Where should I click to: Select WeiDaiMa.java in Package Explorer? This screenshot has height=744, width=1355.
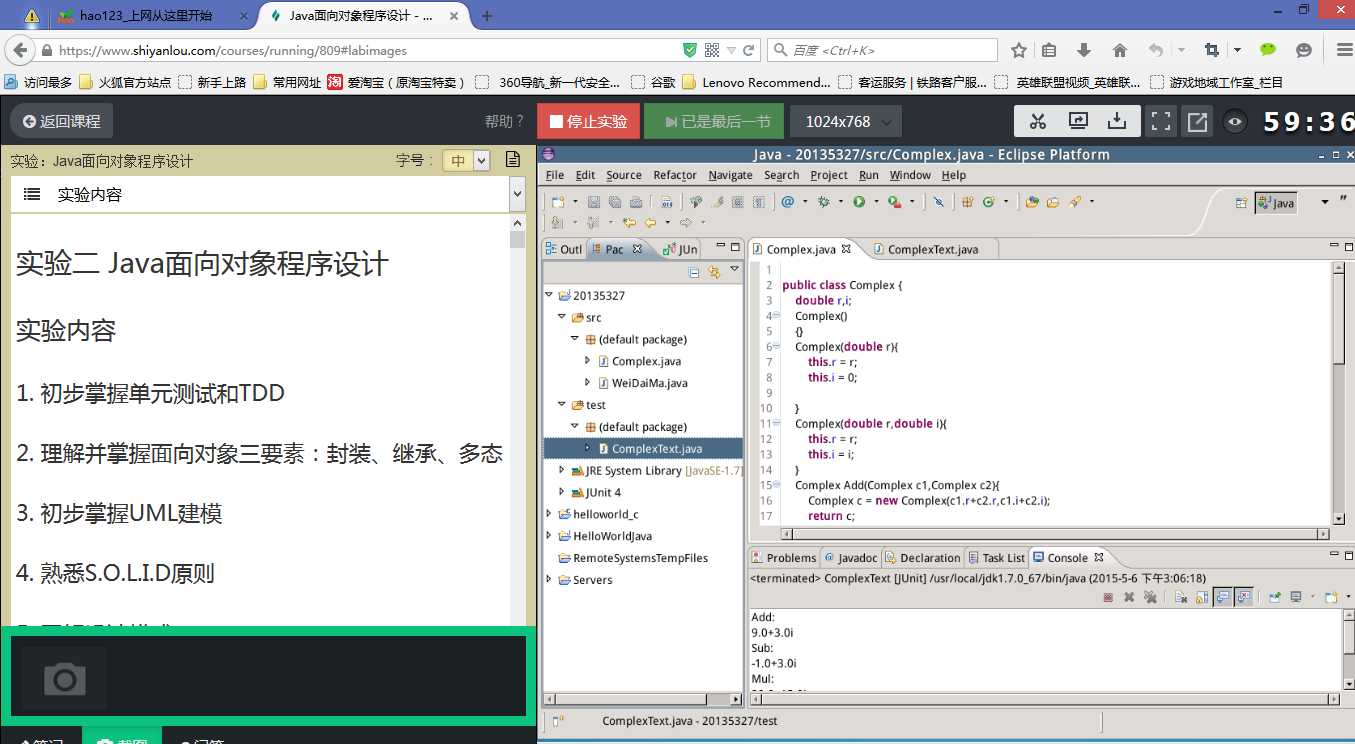coord(649,383)
